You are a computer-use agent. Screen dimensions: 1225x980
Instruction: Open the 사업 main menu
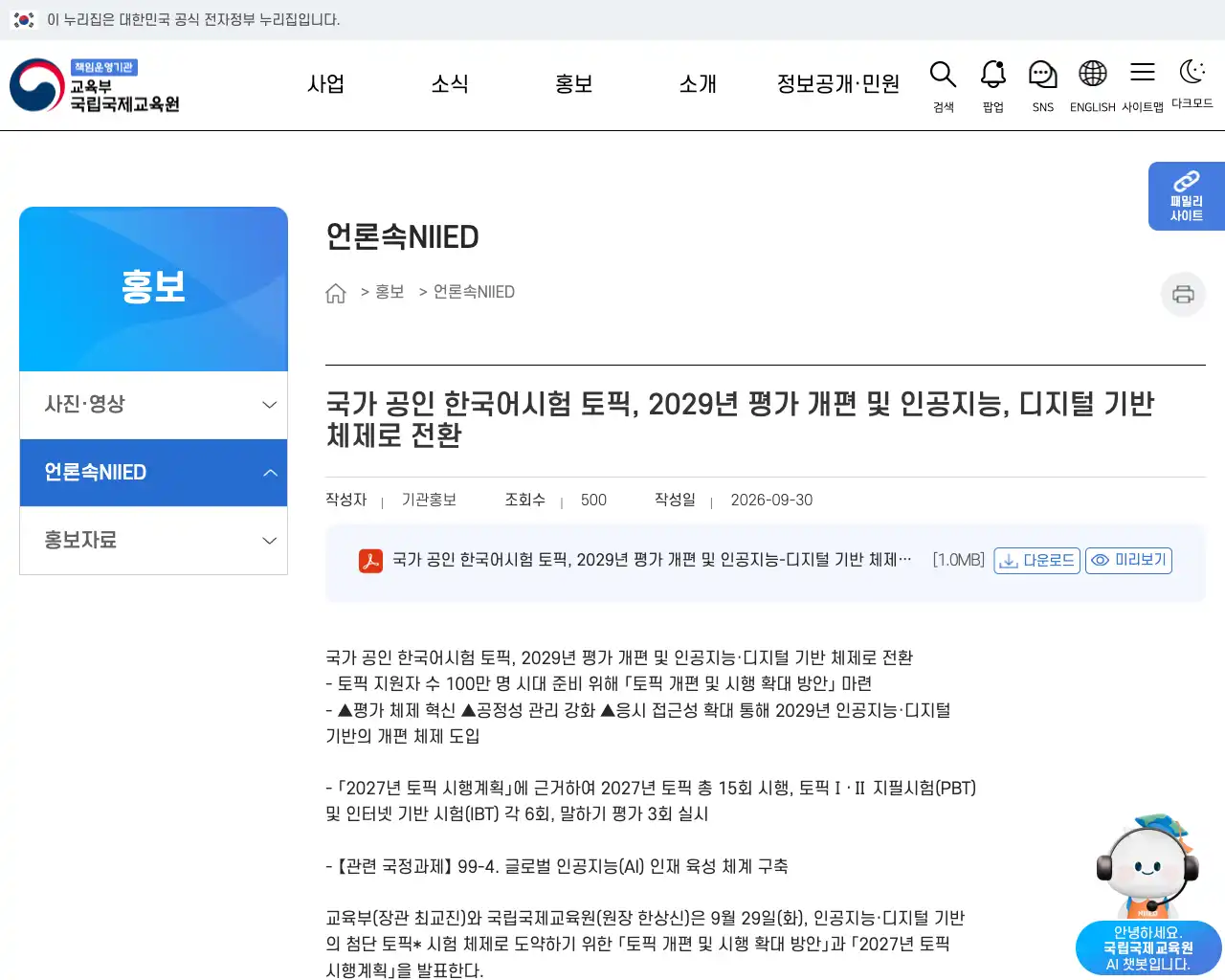[325, 84]
